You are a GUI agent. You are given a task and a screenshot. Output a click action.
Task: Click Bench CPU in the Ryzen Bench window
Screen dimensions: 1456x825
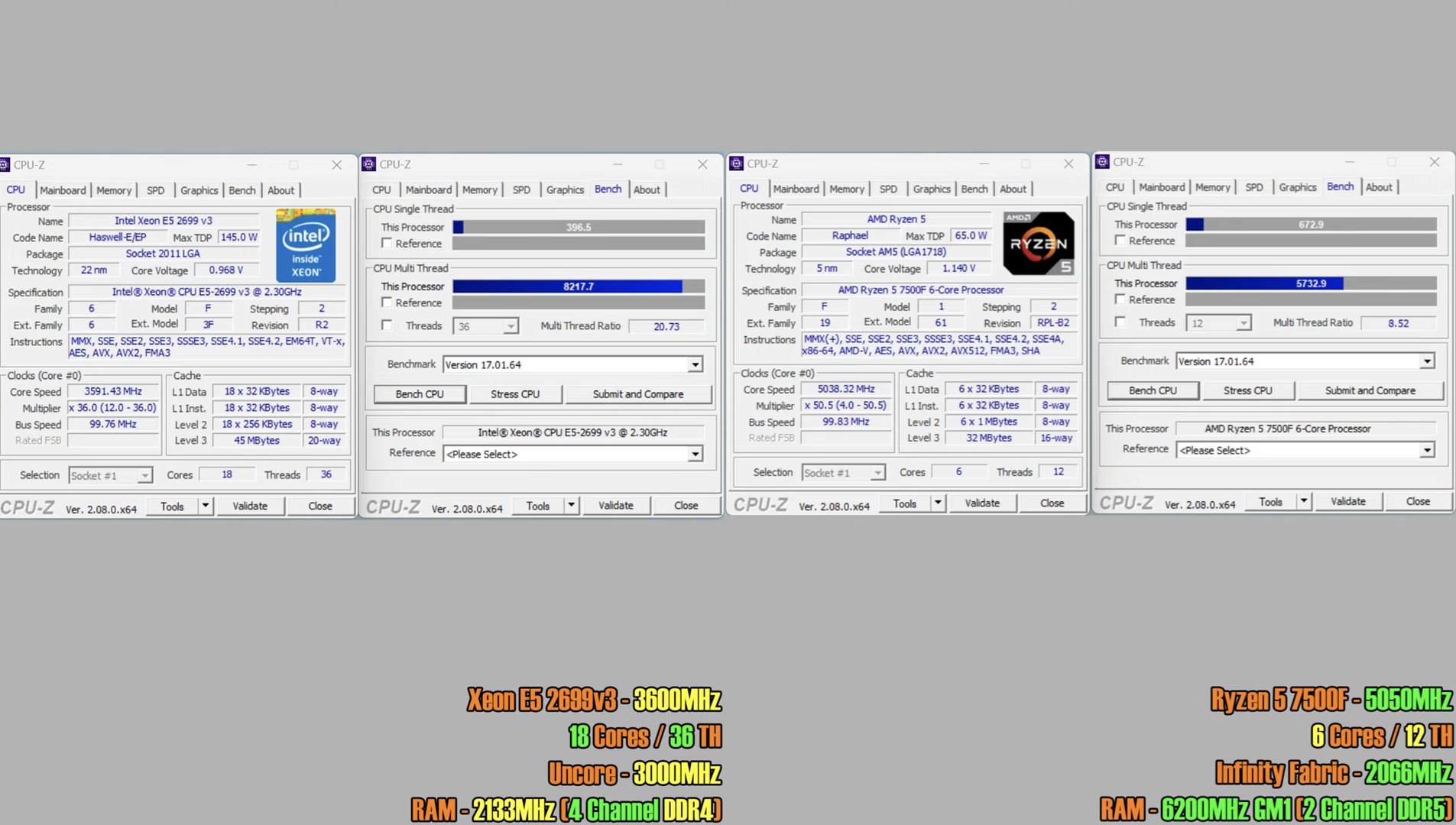tap(1153, 390)
